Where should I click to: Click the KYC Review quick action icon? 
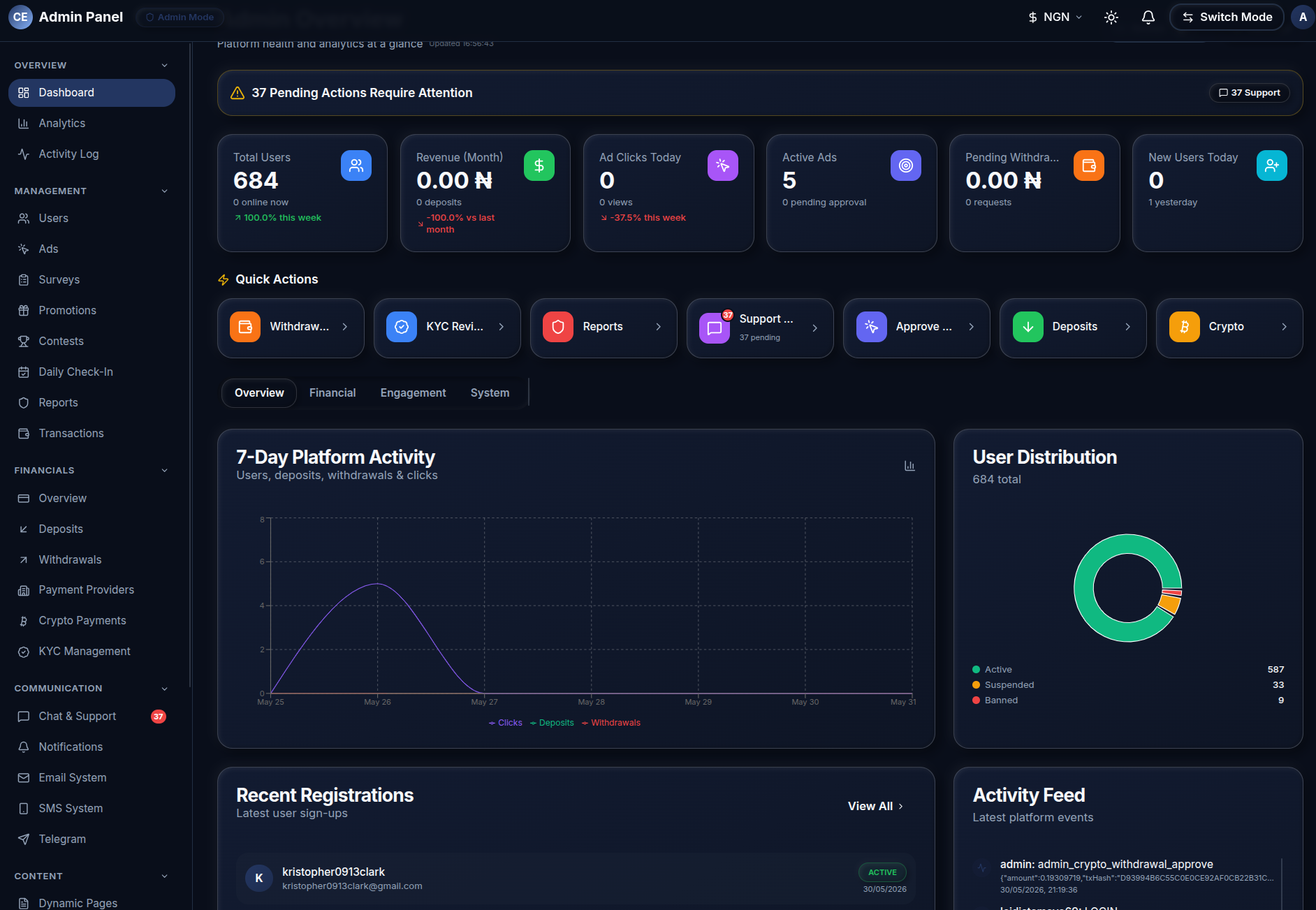(x=402, y=327)
